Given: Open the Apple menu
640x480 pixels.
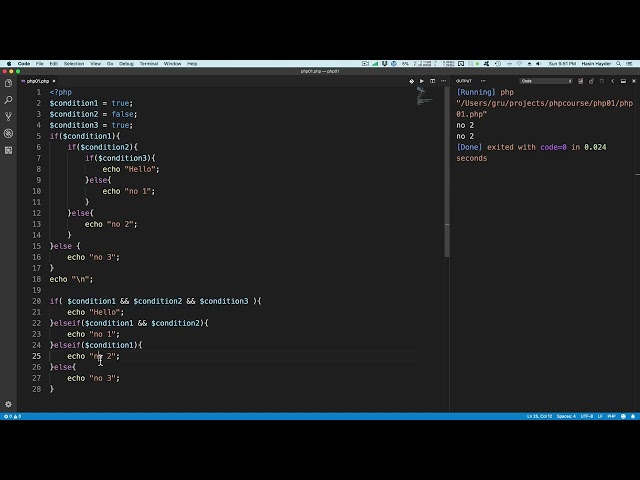Looking at the screenshot, I should point(9,64).
